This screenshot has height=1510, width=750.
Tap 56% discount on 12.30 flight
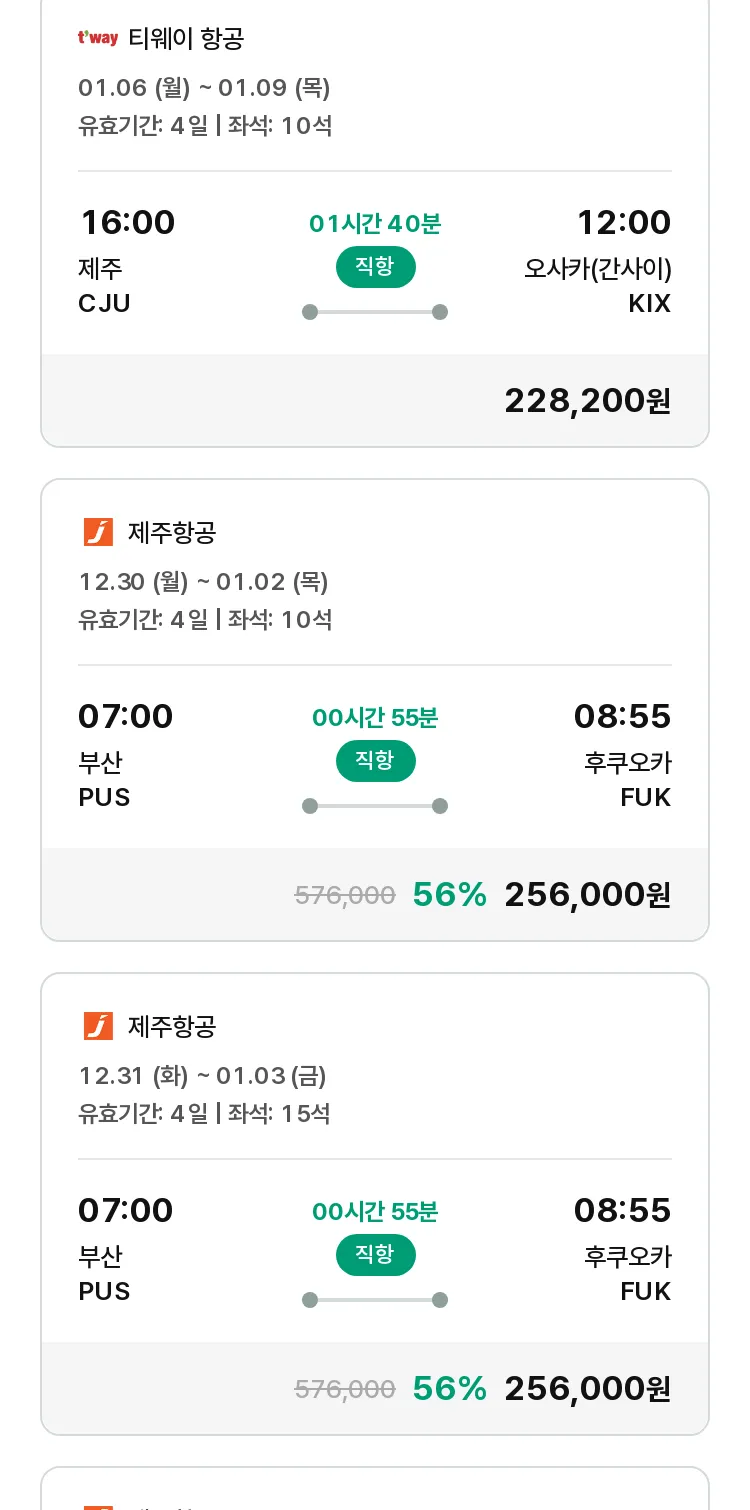pyautogui.click(x=449, y=895)
